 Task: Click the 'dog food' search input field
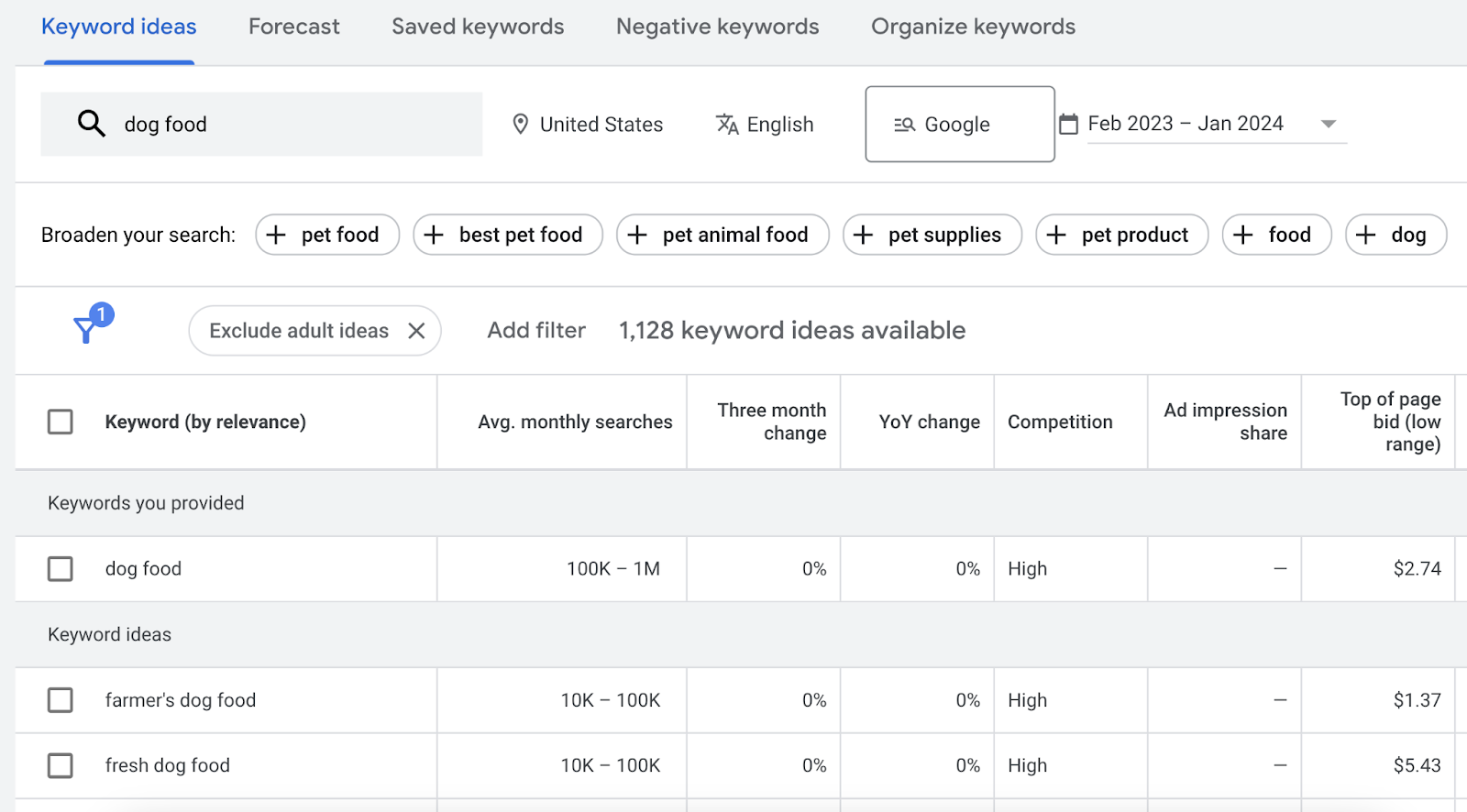tap(293, 125)
